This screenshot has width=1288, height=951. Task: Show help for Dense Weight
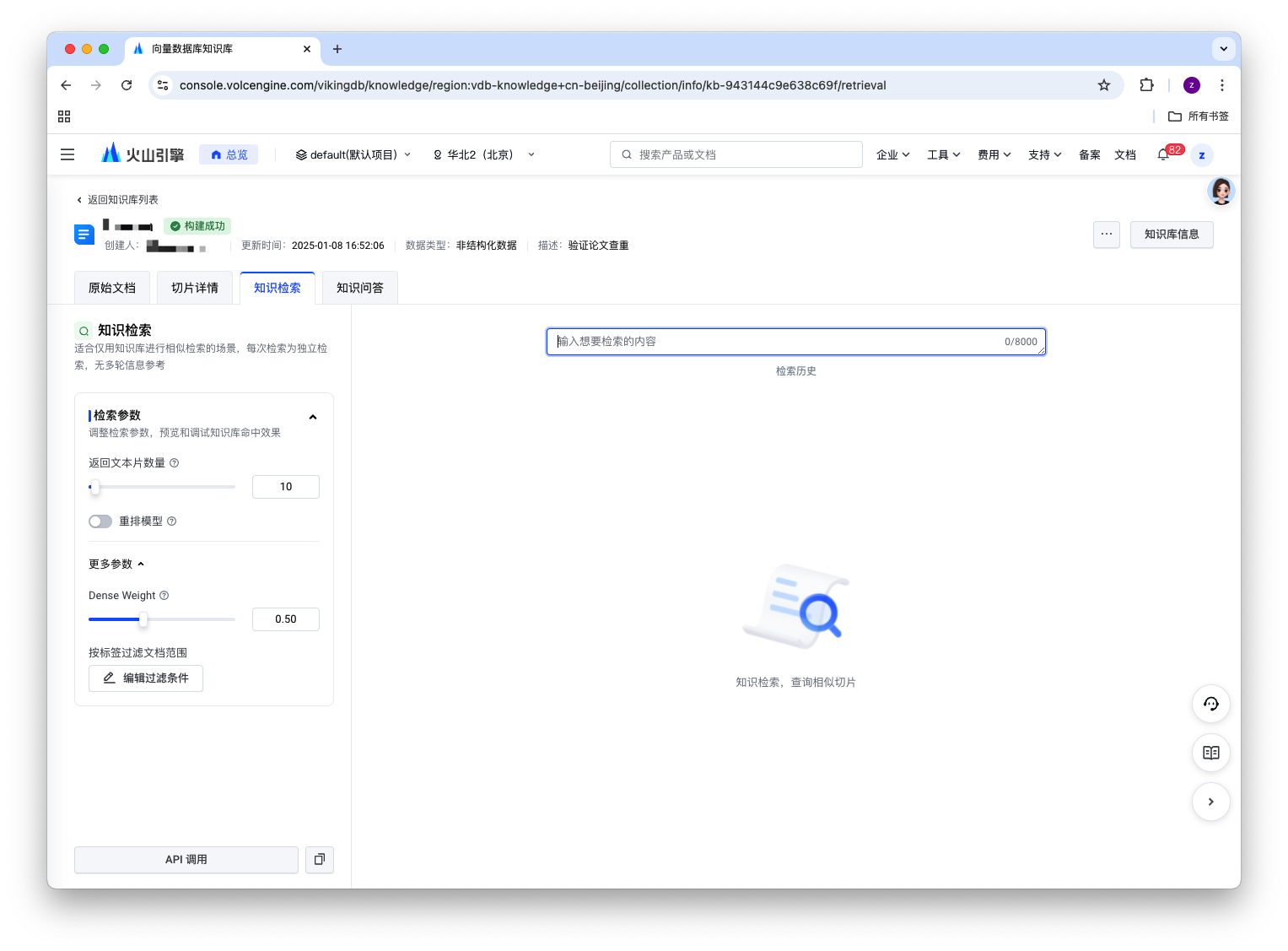tap(164, 596)
